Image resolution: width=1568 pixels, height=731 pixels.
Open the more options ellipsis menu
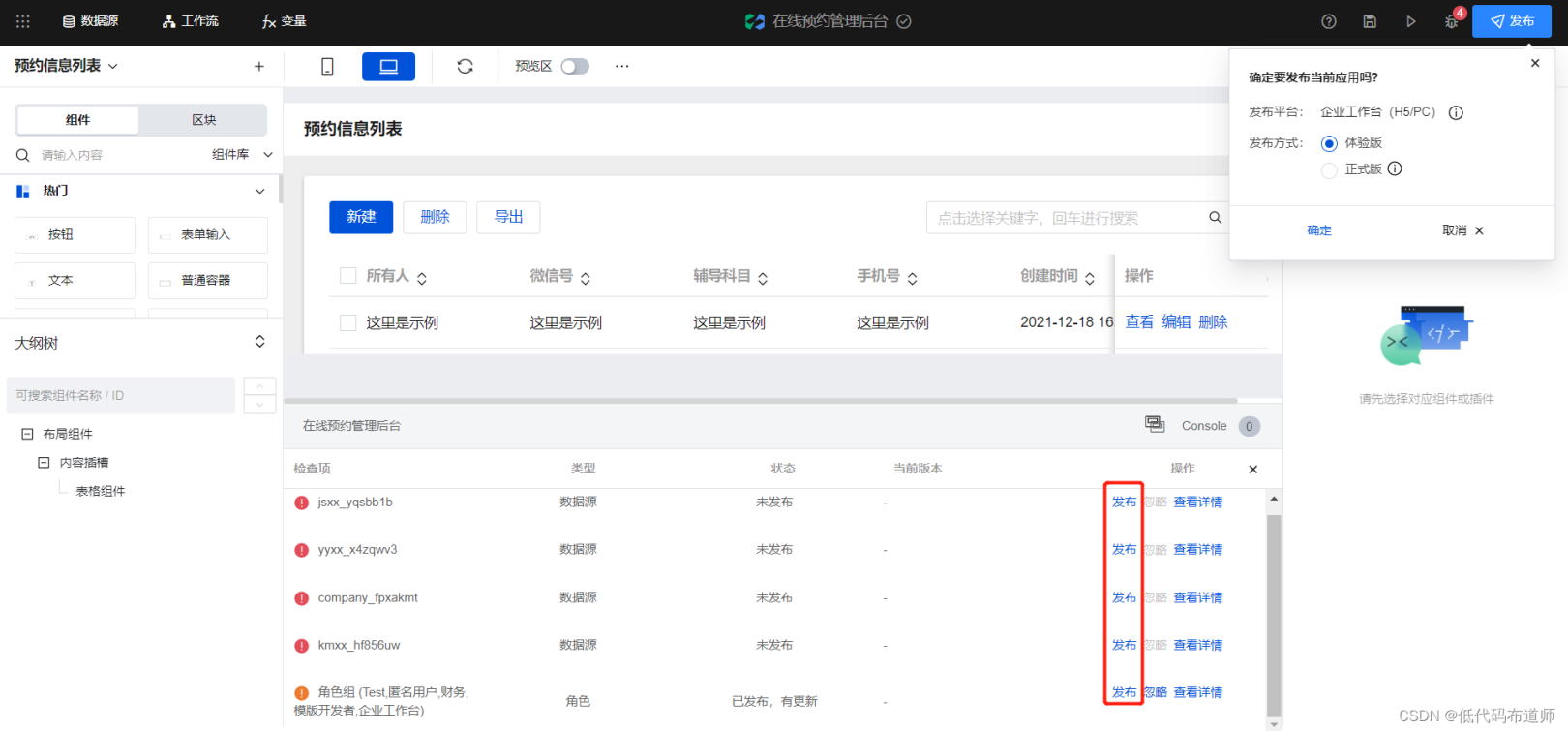tap(622, 66)
